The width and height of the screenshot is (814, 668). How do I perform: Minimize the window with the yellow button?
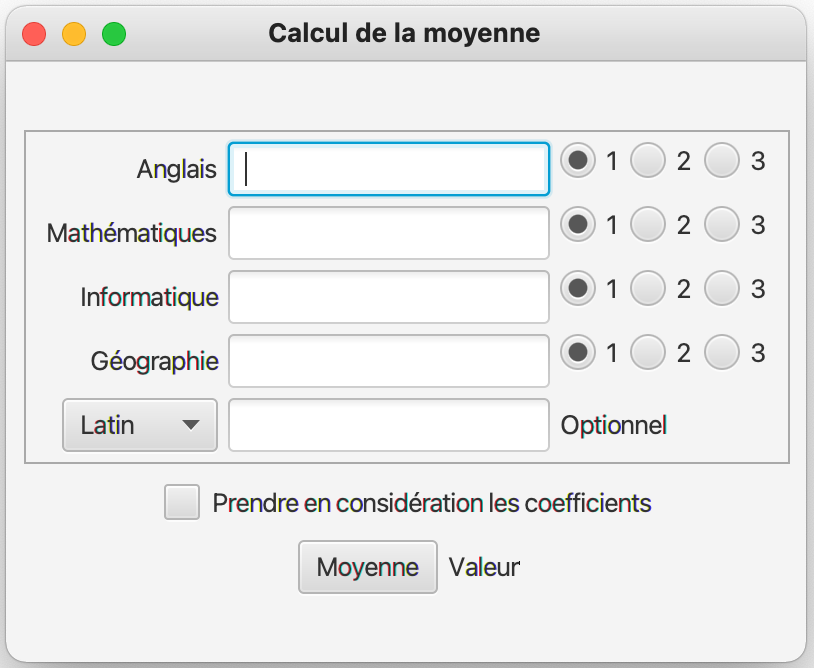click(74, 34)
